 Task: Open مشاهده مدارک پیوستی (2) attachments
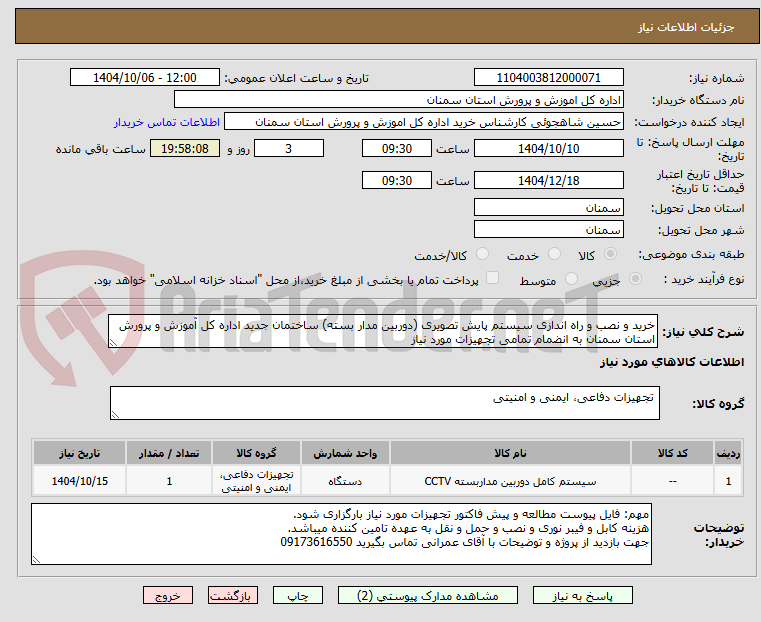[x=428, y=595]
